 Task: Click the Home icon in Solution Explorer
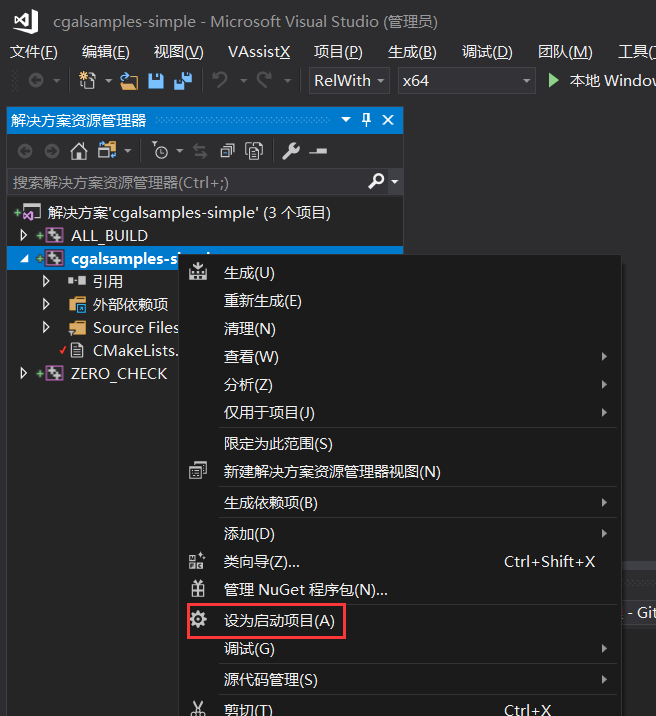click(x=79, y=151)
